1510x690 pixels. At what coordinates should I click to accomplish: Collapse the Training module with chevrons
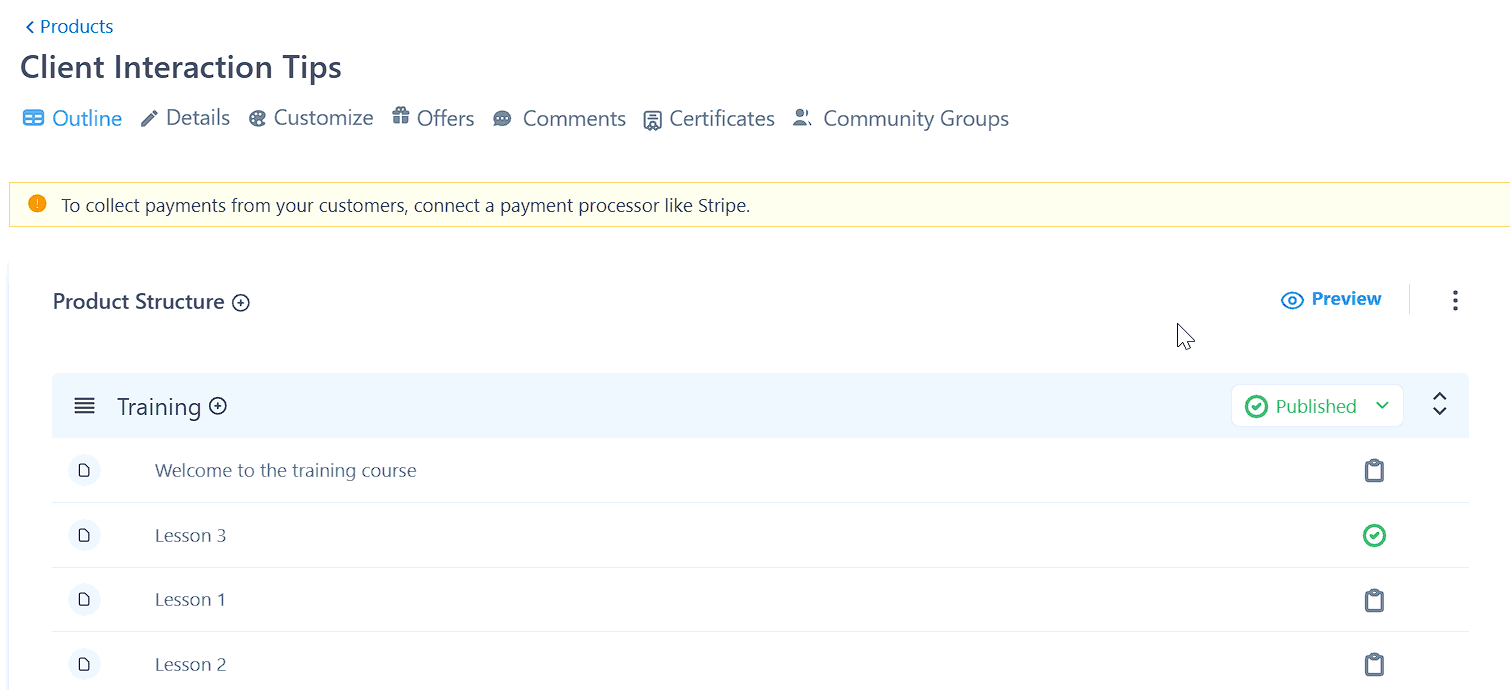pos(1439,404)
